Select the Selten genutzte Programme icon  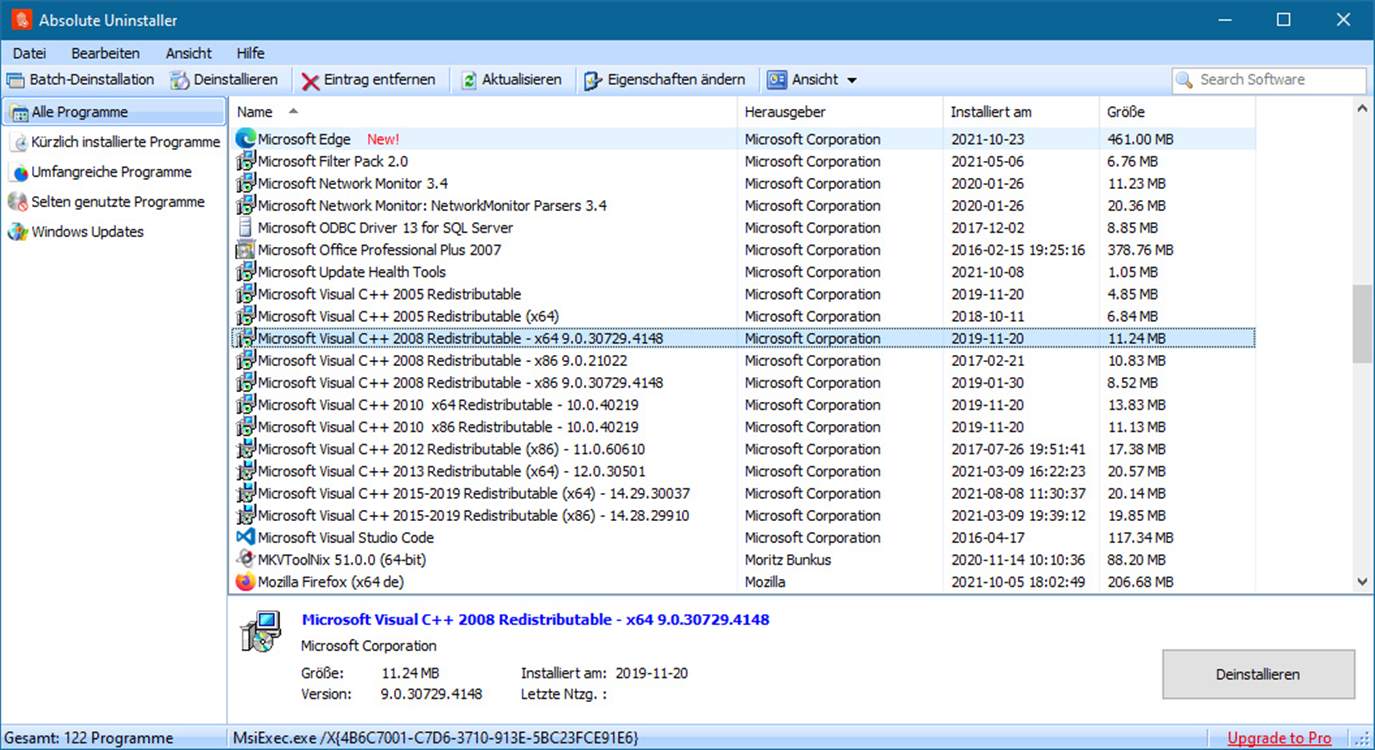[18, 202]
